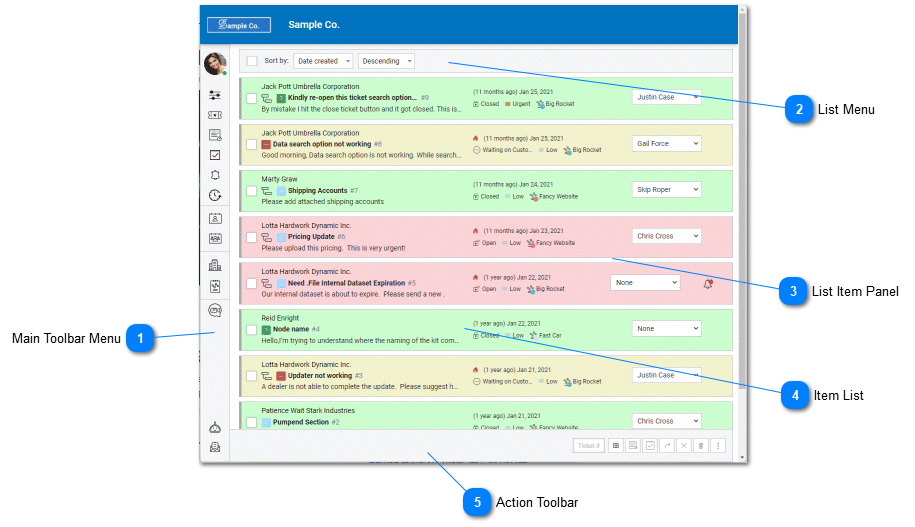Open the notes list icon in sidebar
Screen dimensions: 915x527
coord(215,135)
